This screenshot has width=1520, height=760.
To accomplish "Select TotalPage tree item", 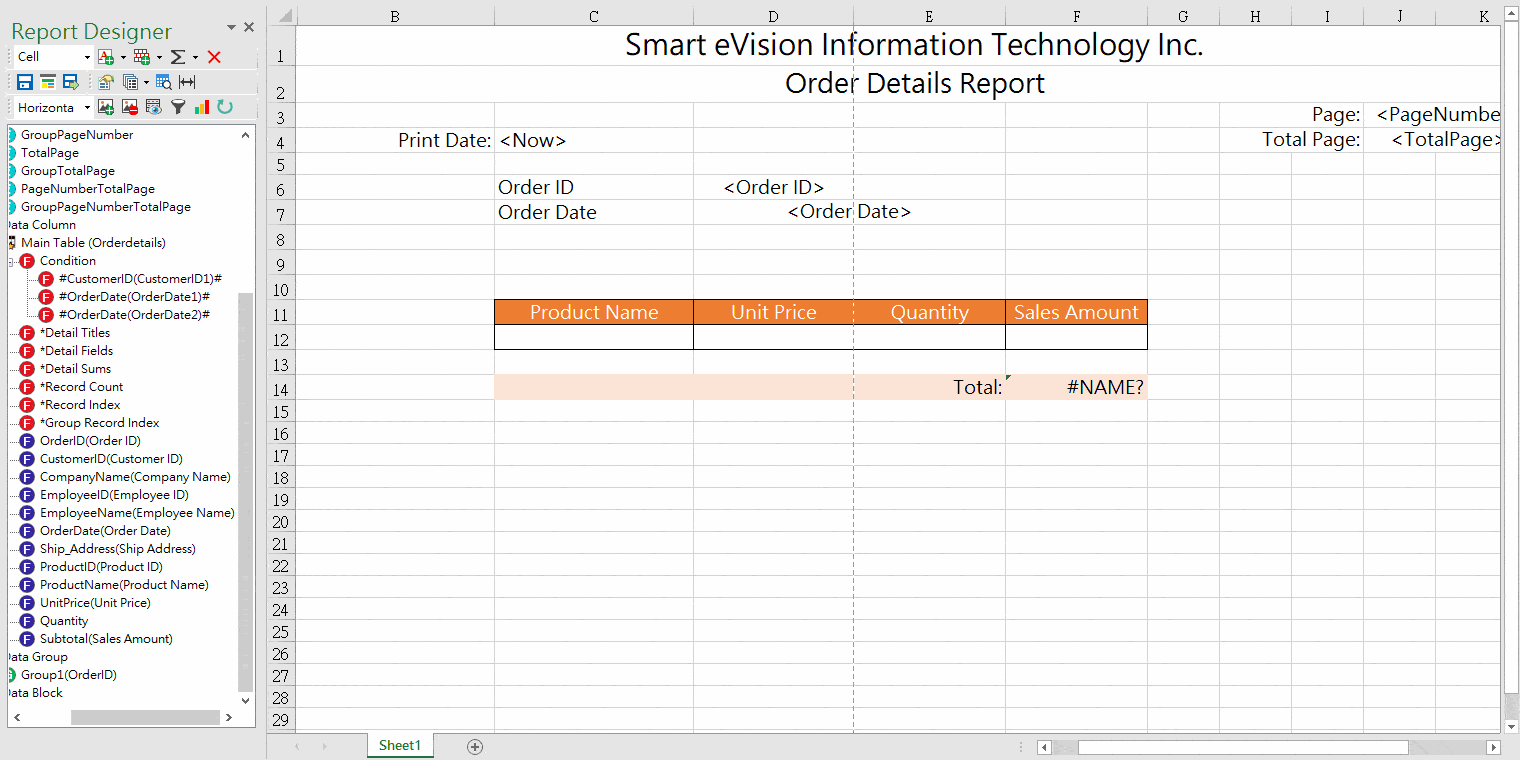I will tap(50, 153).
